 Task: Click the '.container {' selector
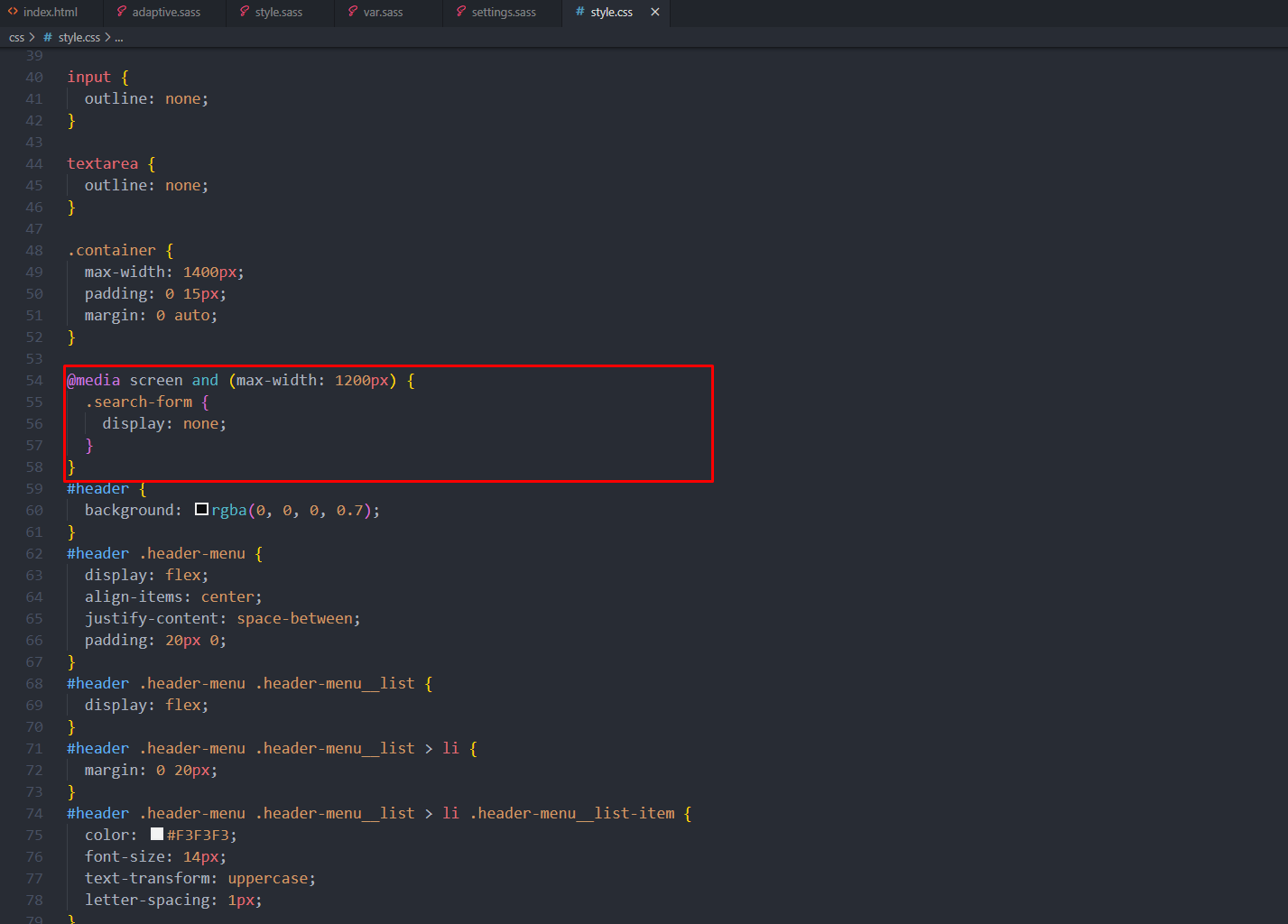(x=120, y=251)
